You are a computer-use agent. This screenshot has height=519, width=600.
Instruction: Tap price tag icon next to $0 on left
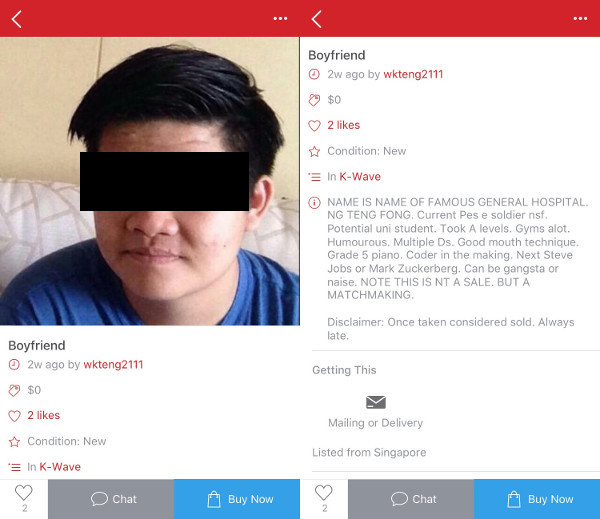[x=14, y=390]
